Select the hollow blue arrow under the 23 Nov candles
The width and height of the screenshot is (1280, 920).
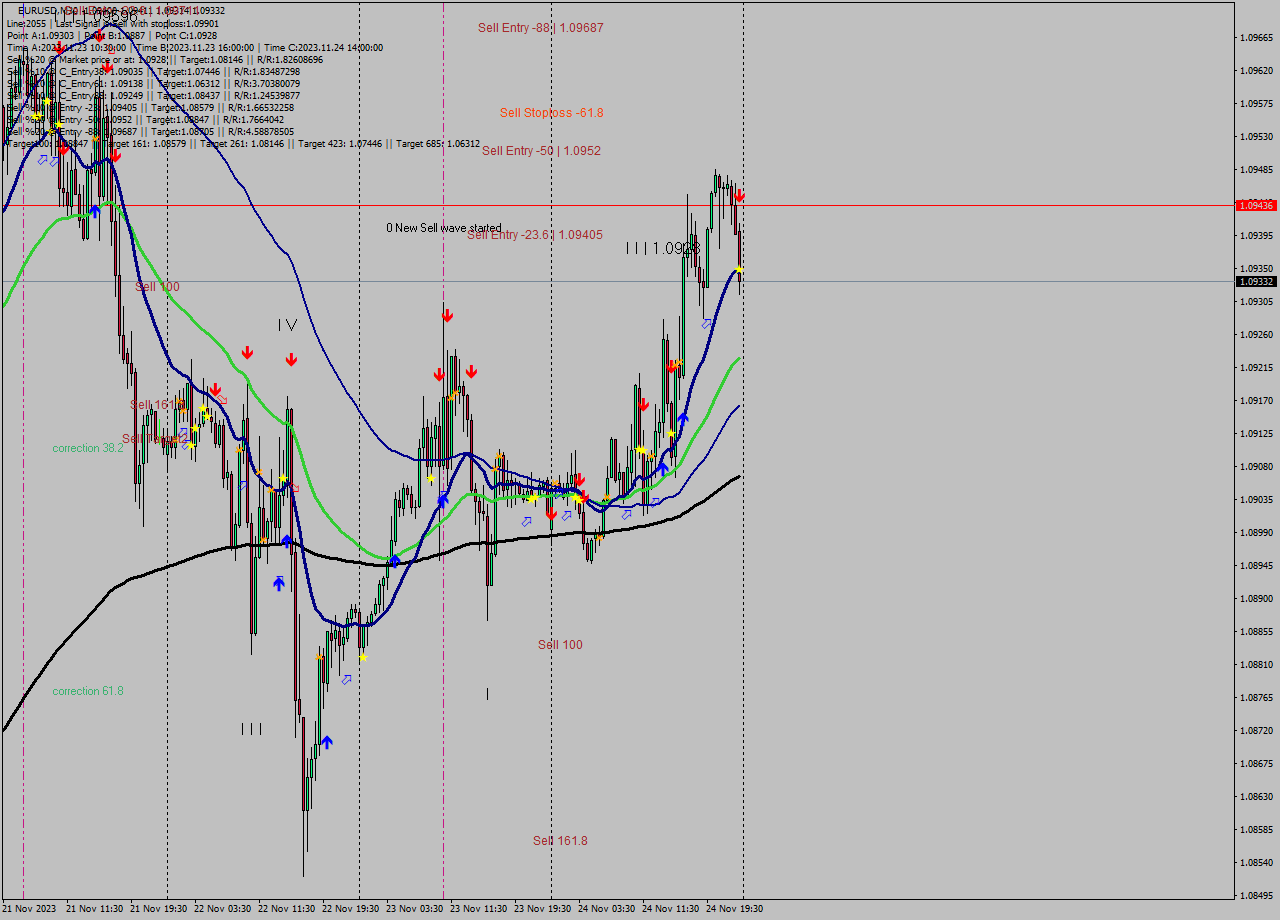(525, 520)
